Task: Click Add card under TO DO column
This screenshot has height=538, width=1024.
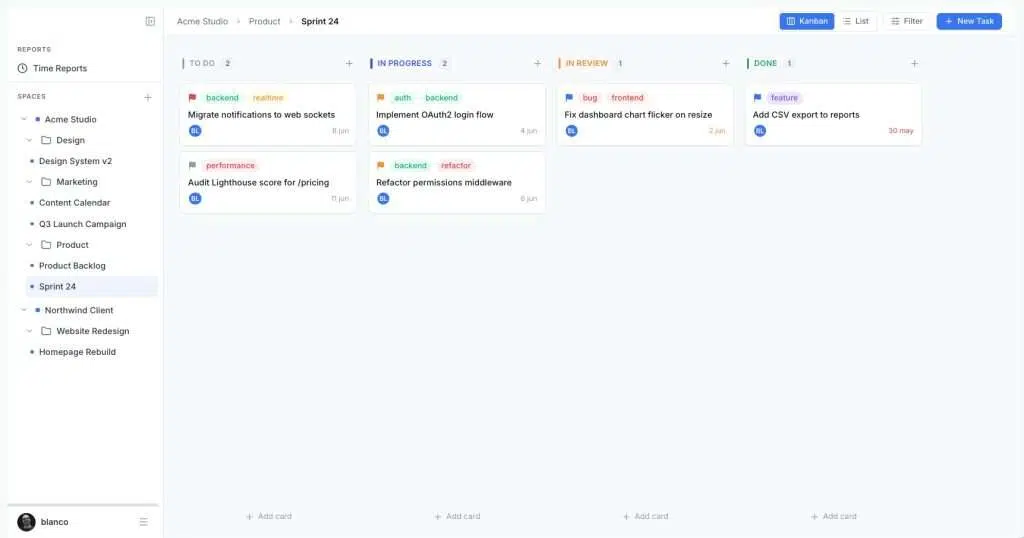Action: click(268, 516)
